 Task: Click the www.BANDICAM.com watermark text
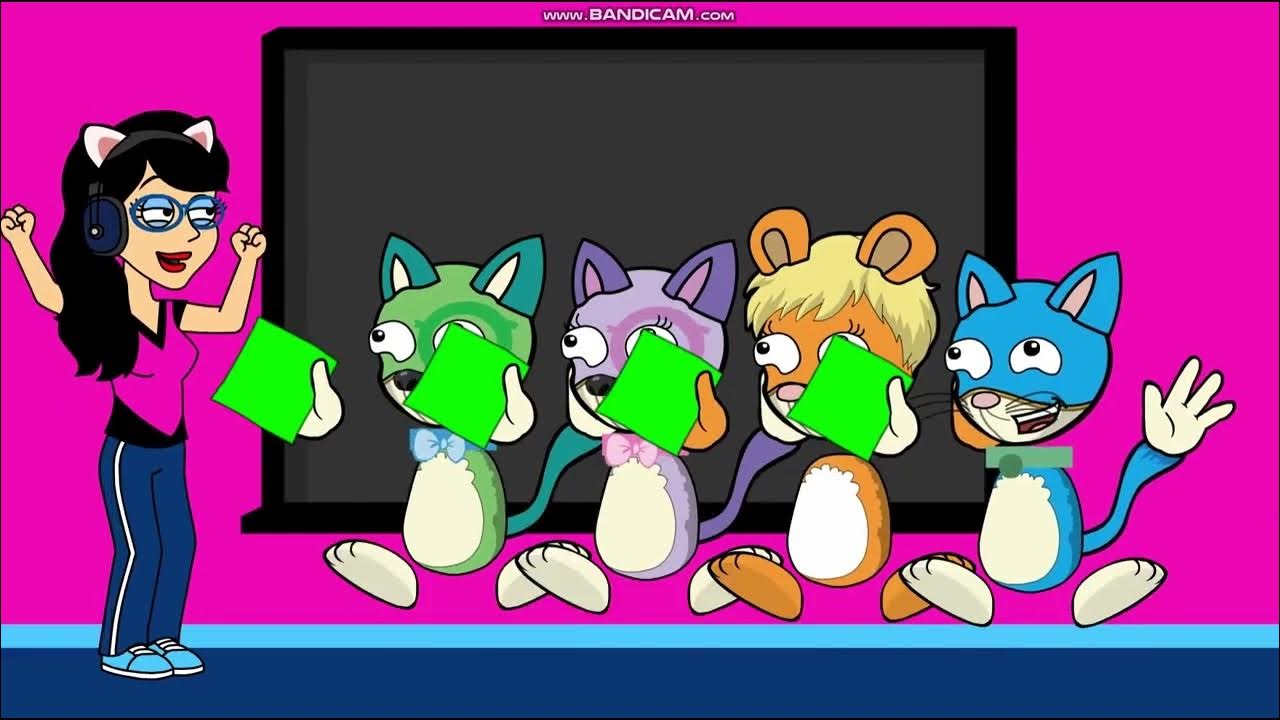(638, 15)
